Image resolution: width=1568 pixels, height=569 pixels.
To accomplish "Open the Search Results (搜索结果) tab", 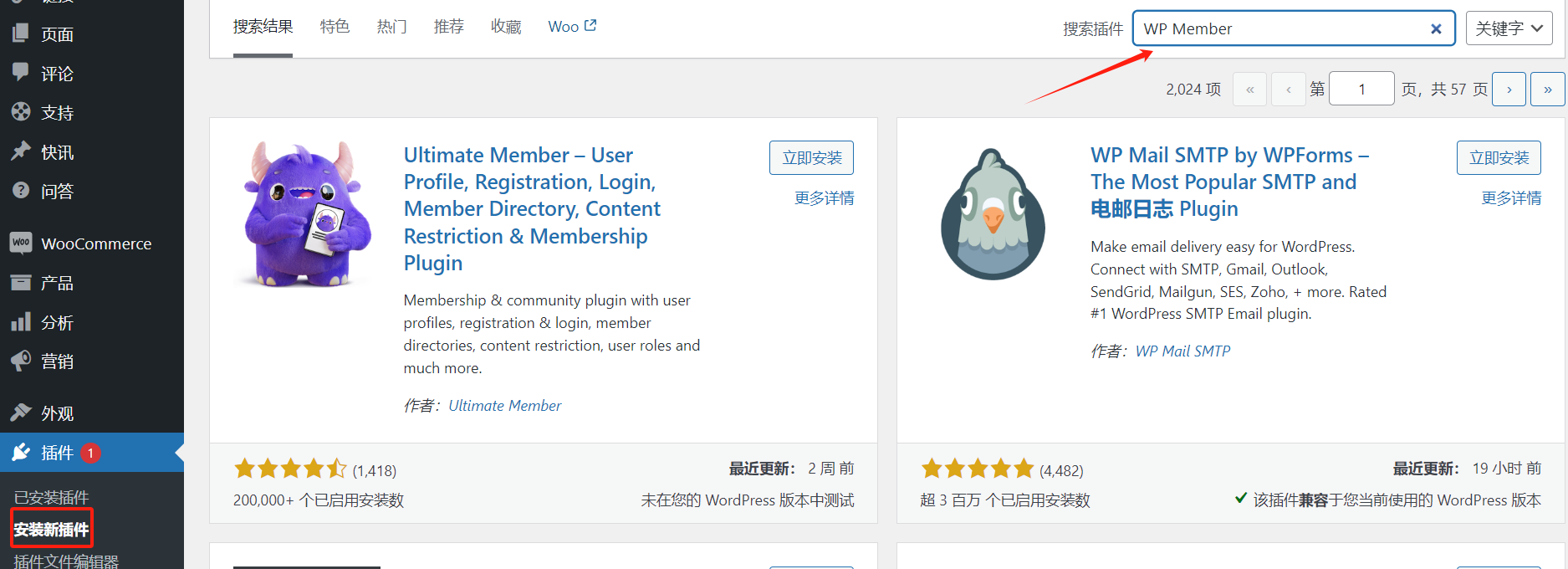I will coord(263,27).
